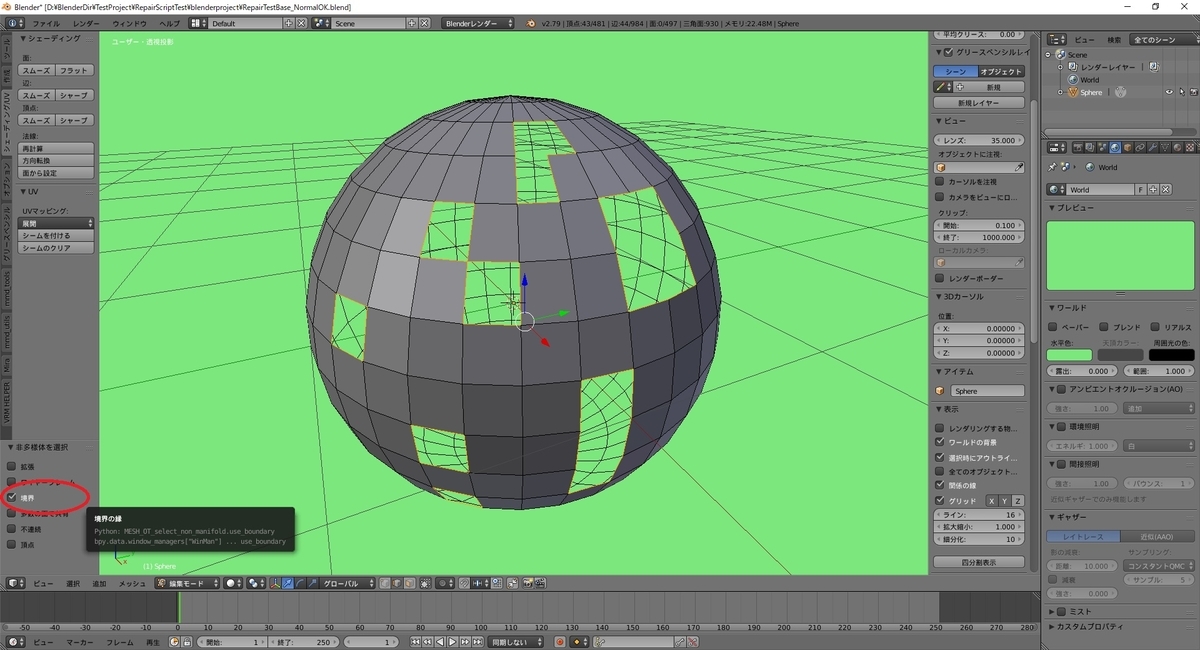Toggle the 関係の線 checkbox
The image size is (1200, 650).
[939, 485]
